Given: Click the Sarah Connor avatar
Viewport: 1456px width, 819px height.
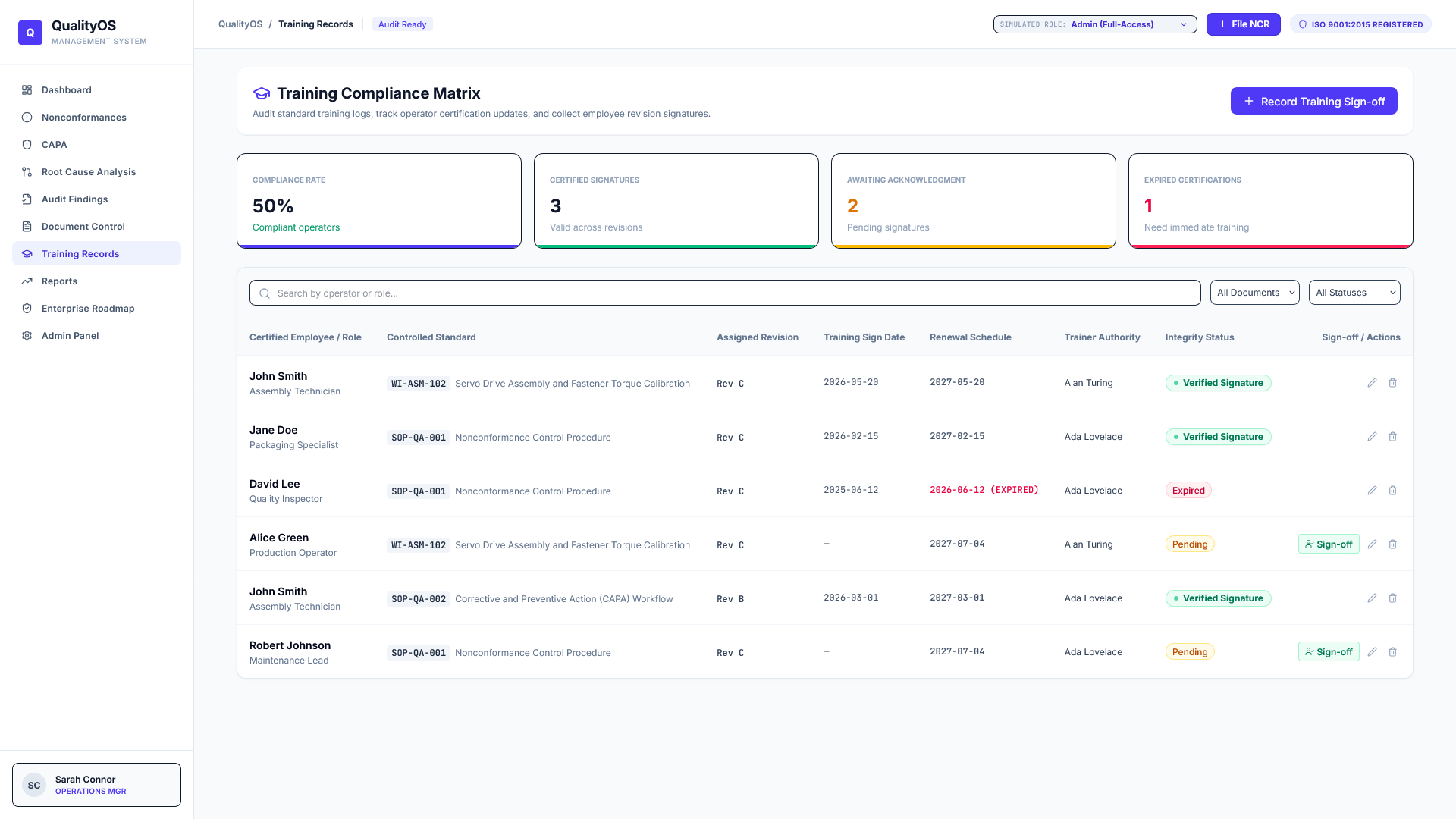Looking at the screenshot, I should (x=34, y=786).
